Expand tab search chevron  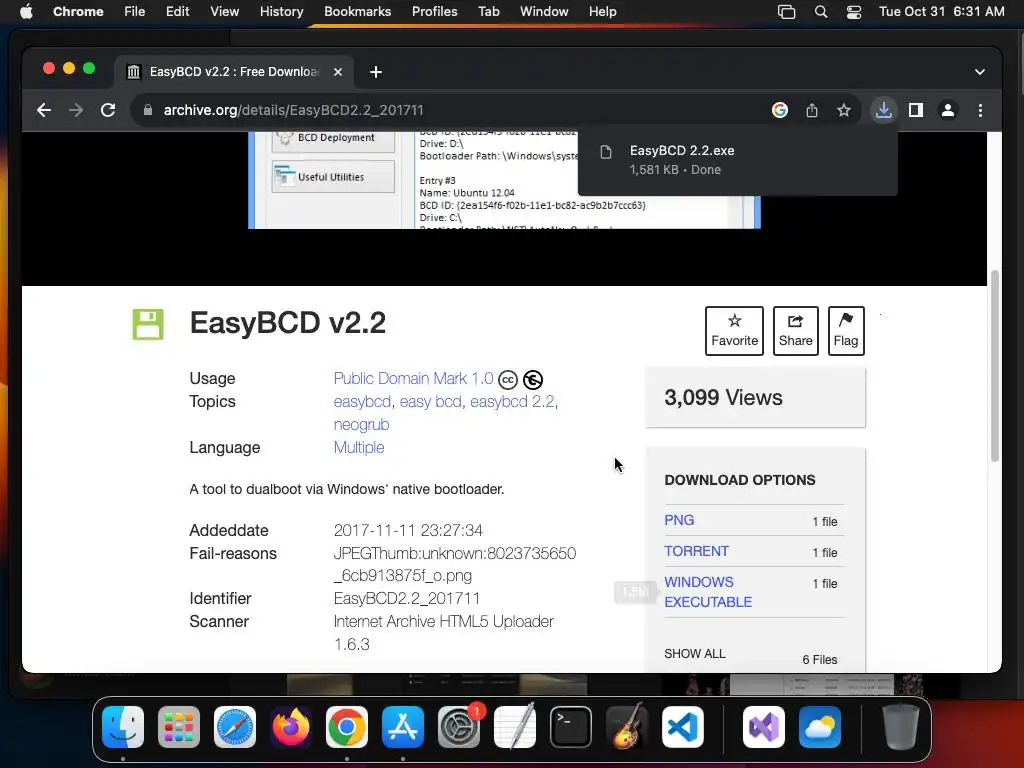click(x=980, y=72)
